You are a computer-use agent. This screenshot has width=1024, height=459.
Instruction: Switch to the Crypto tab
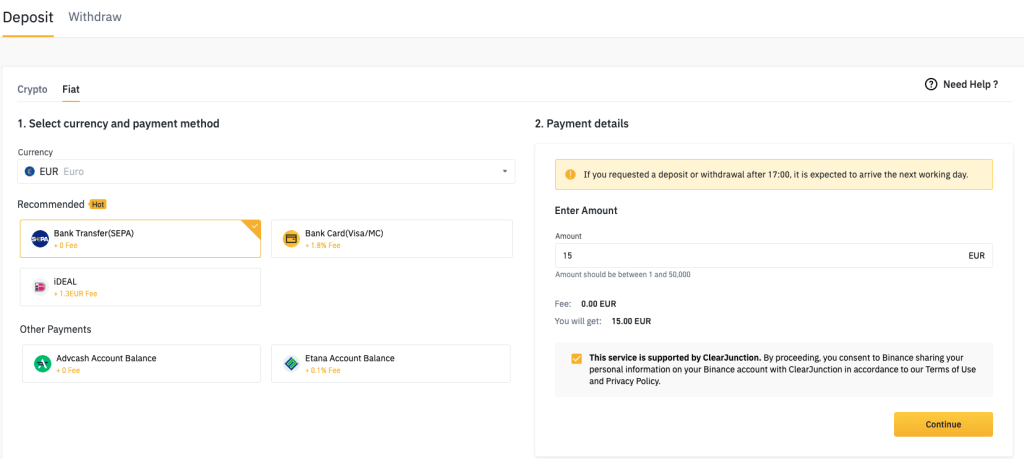32,89
